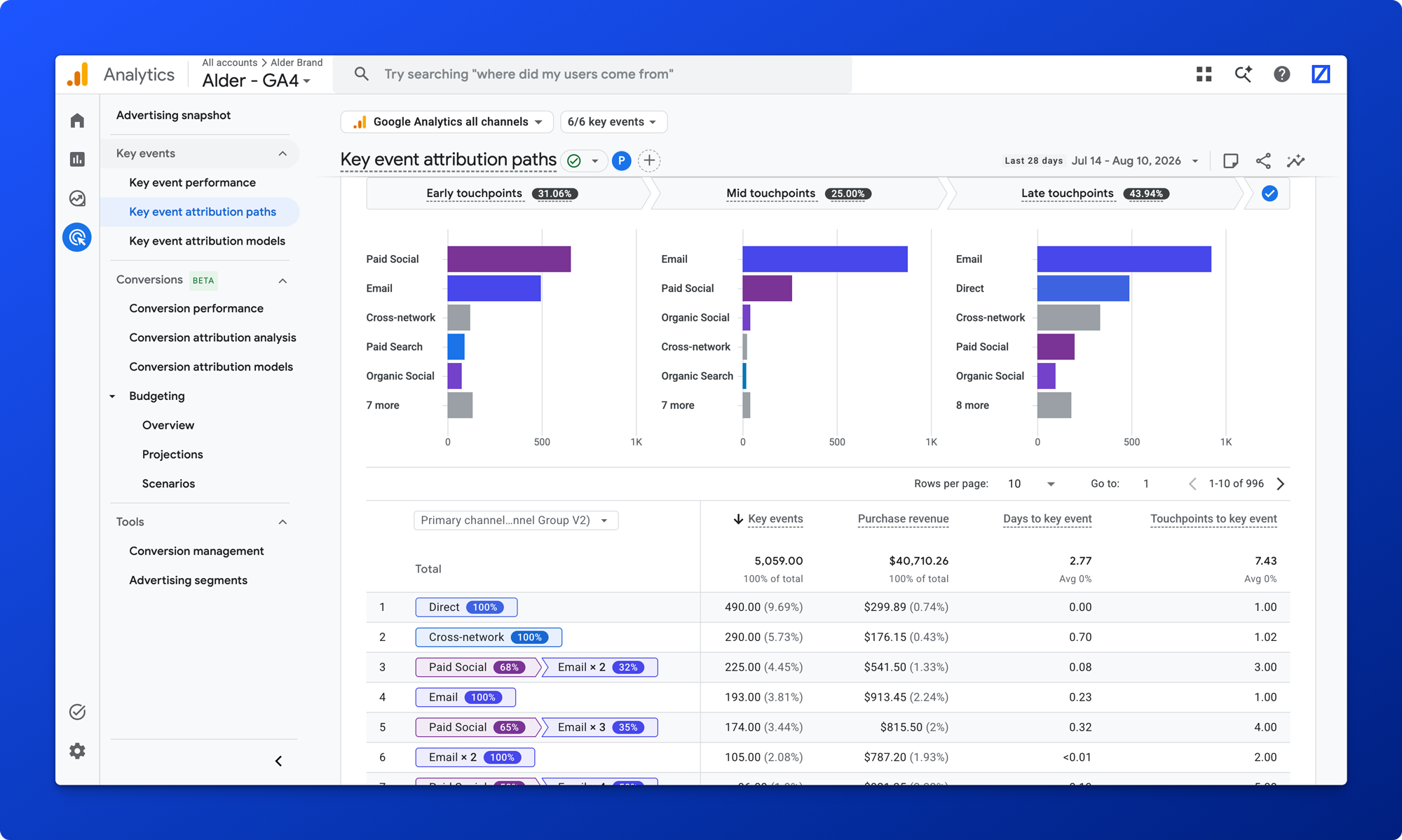Open the Google apps grid icon
This screenshot has height=840, width=1402.
pyautogui.click(x=1204, y=74)
